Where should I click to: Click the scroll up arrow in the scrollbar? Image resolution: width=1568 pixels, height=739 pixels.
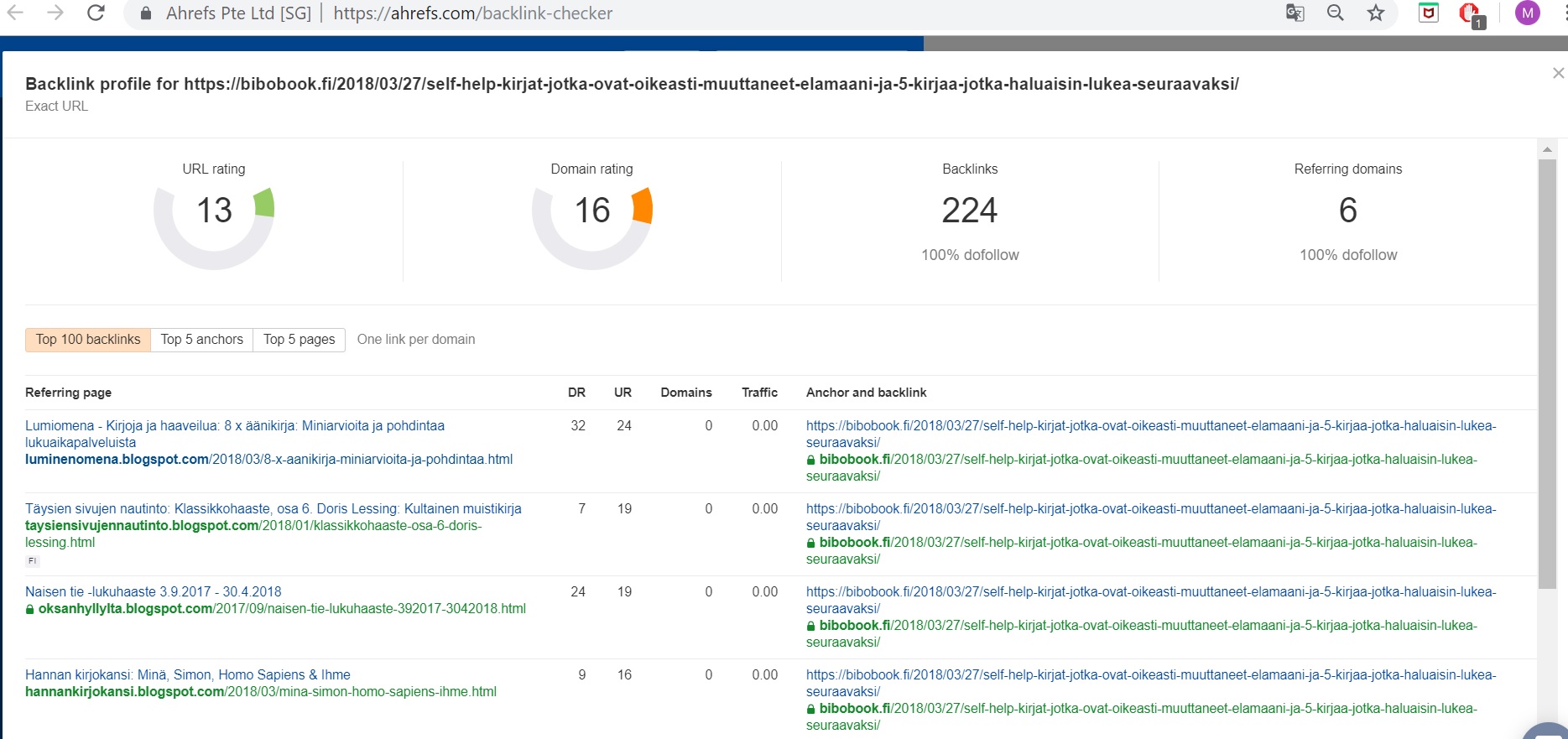click(x=1547, y=149)
